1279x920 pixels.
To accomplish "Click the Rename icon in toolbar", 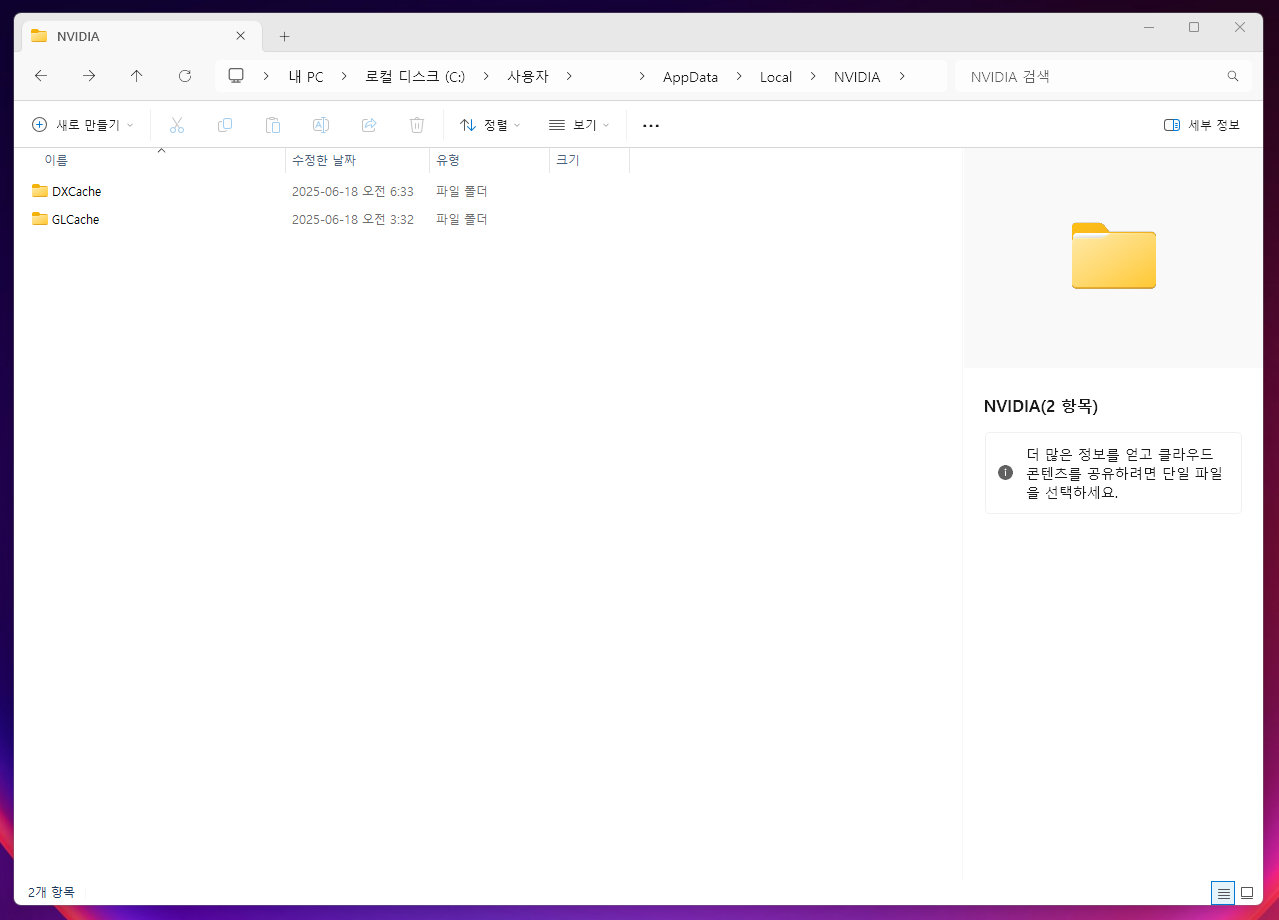I will coord(321,125).
